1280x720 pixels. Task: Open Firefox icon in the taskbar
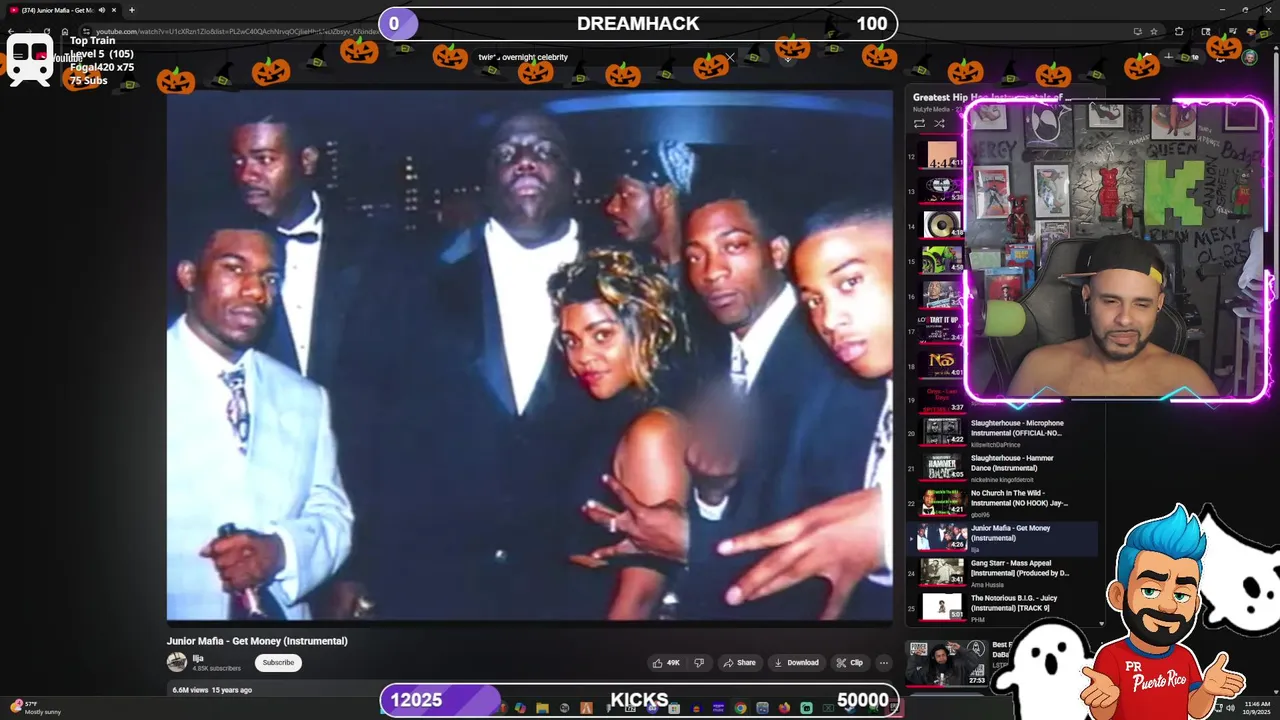(784, 708)
